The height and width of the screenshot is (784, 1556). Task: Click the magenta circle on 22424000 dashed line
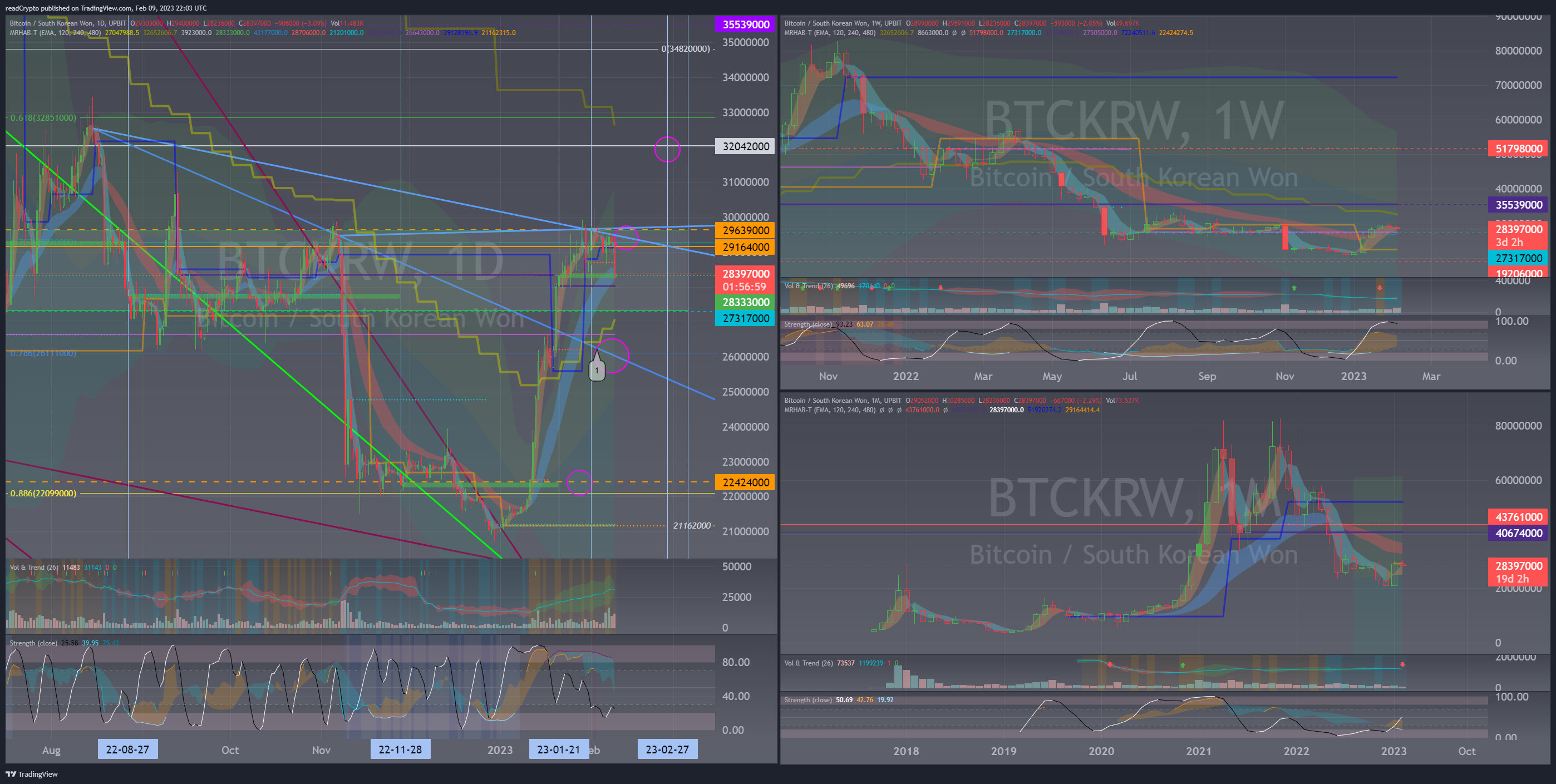[x=579, y=482]
